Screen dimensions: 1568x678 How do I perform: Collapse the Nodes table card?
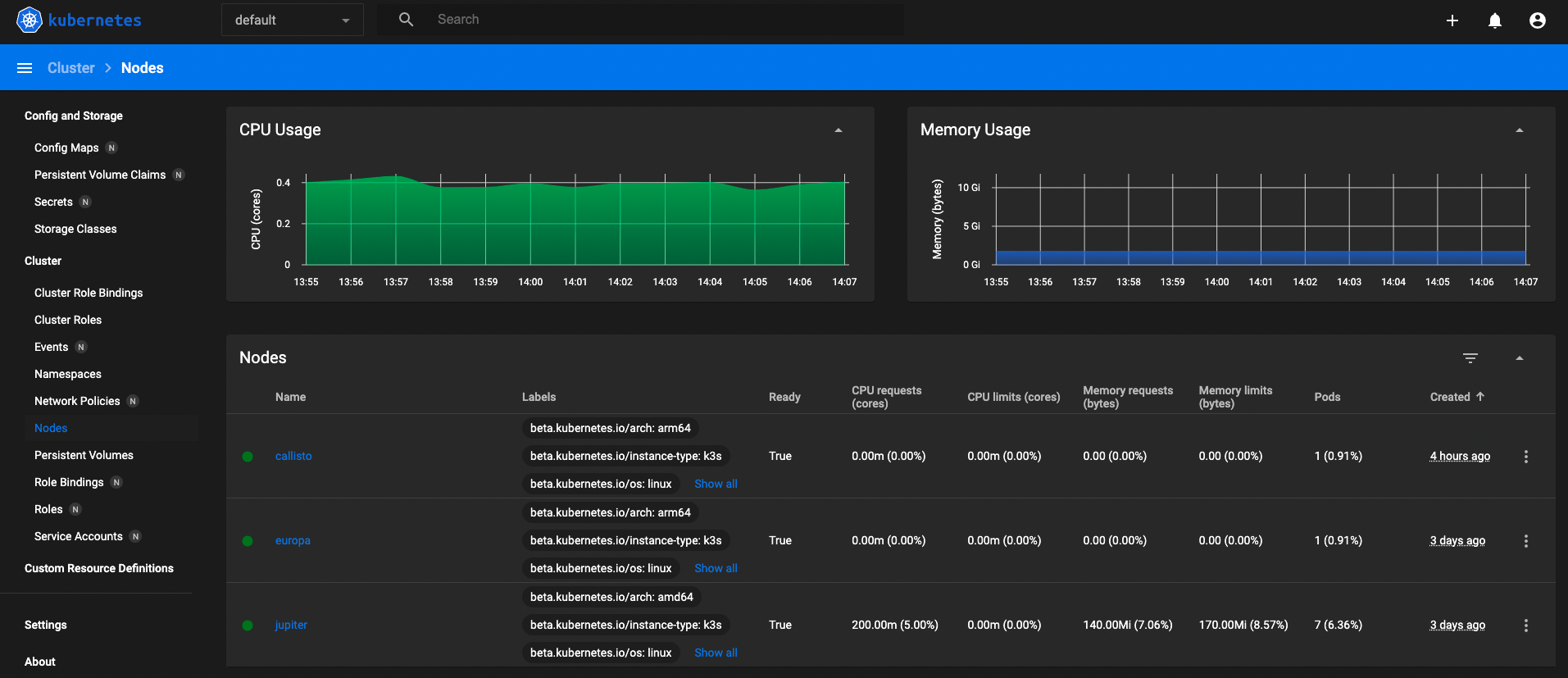coord(1520,358)
